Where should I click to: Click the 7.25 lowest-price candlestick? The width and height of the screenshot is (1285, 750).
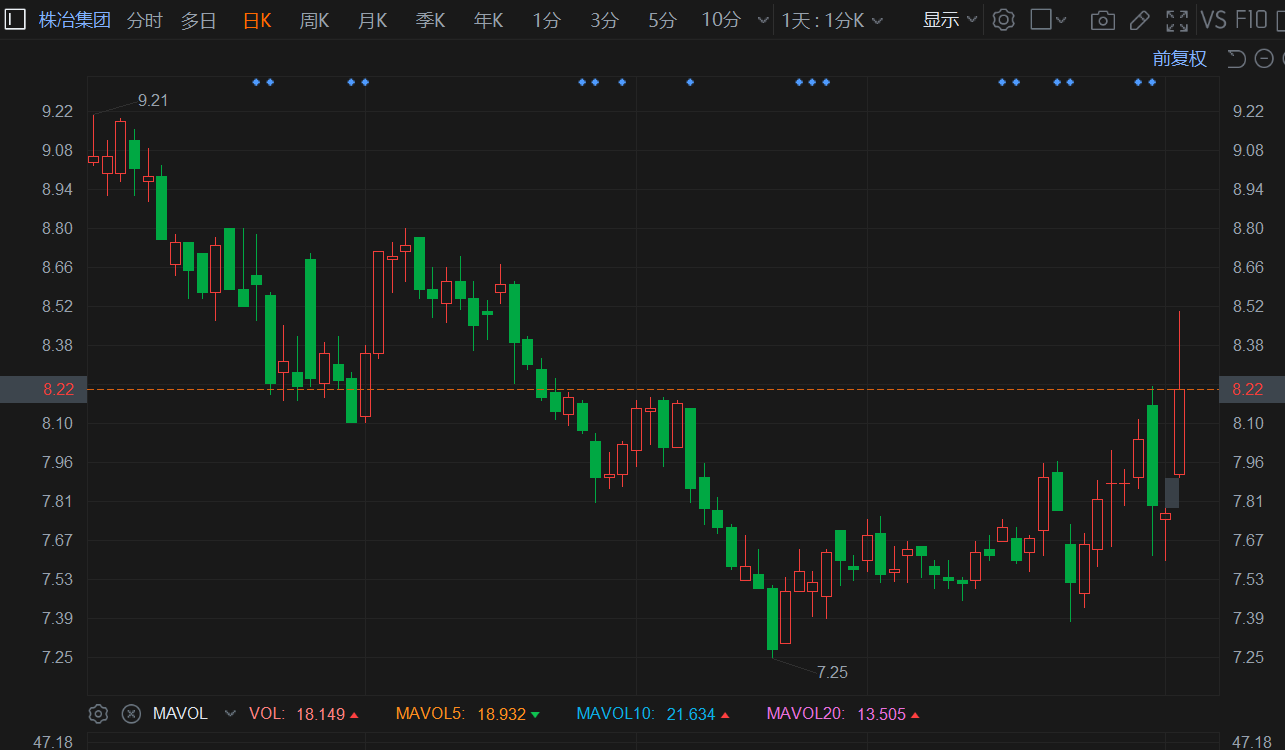(x=772, y=620)
